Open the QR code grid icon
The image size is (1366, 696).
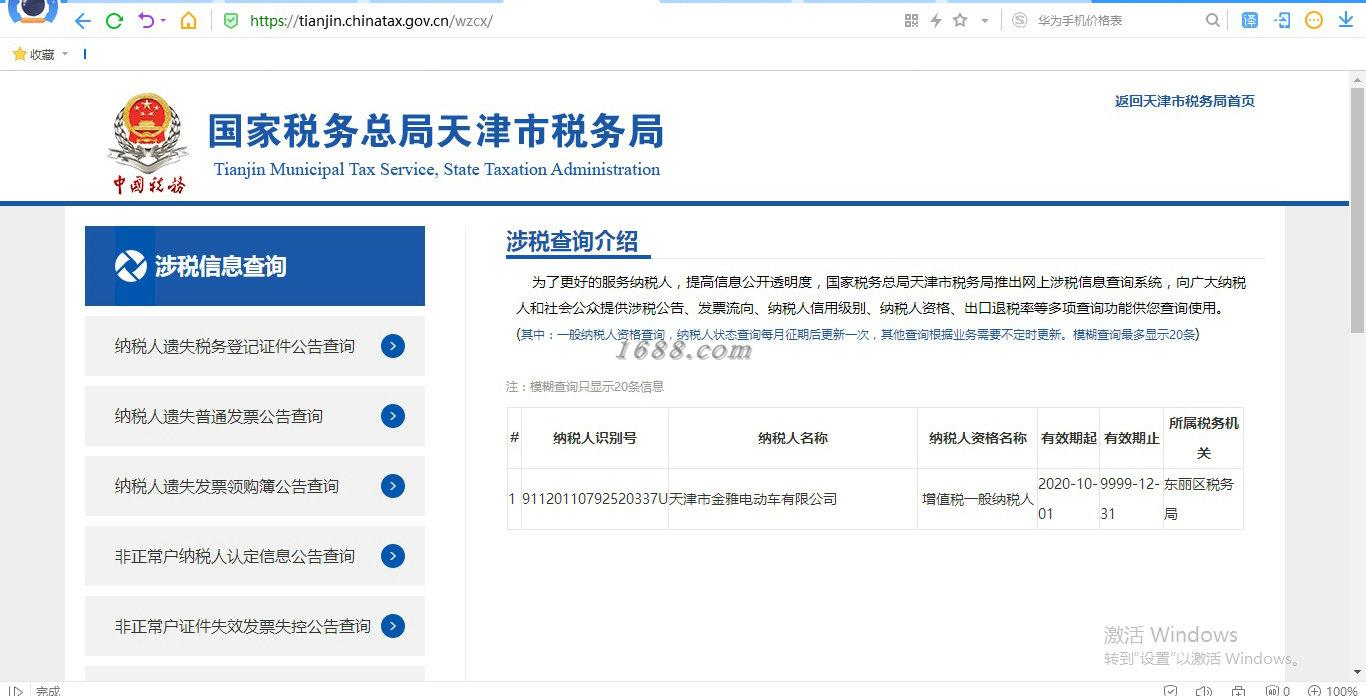[911, 20]
